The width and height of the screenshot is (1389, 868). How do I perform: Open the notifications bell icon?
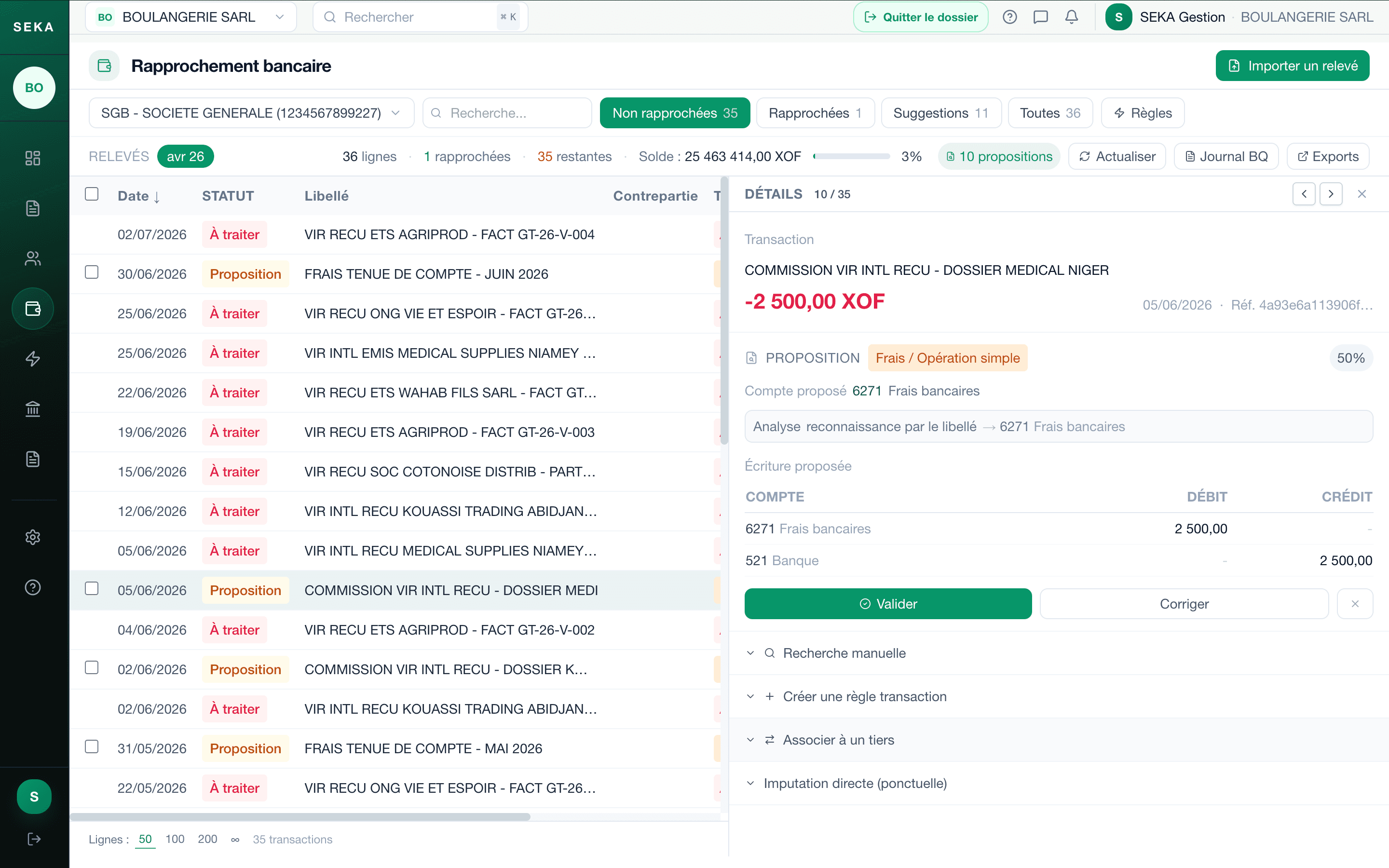click(1071, 17)
